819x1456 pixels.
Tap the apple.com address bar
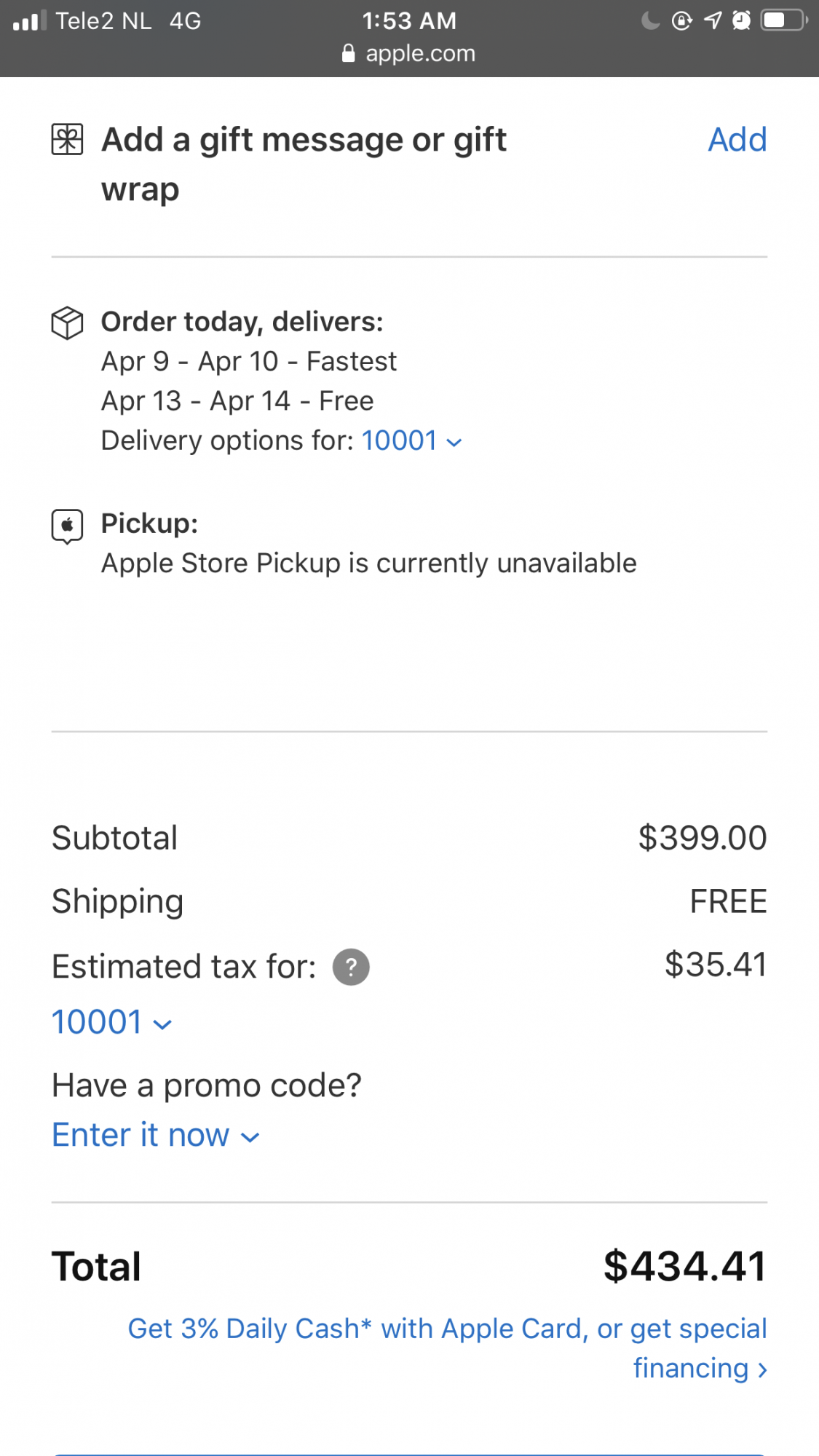pos(409,53)
